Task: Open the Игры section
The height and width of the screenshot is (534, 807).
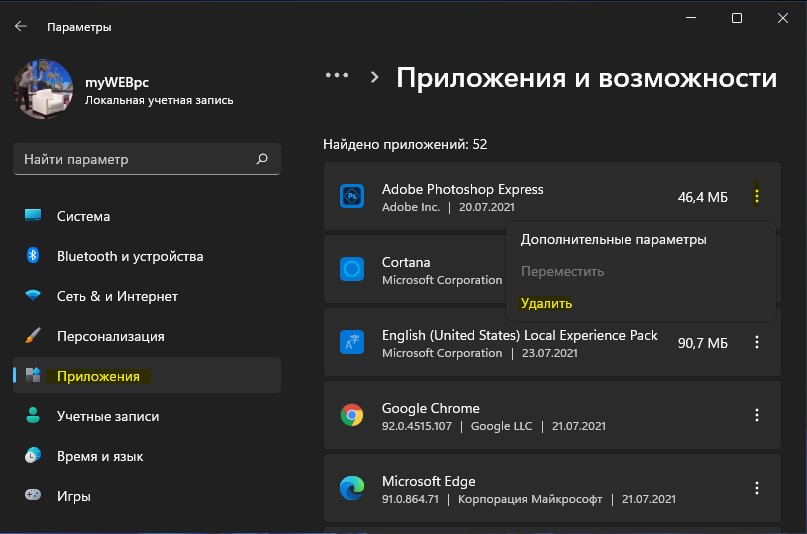Action: pyautogui.click(x=147, y=496)
